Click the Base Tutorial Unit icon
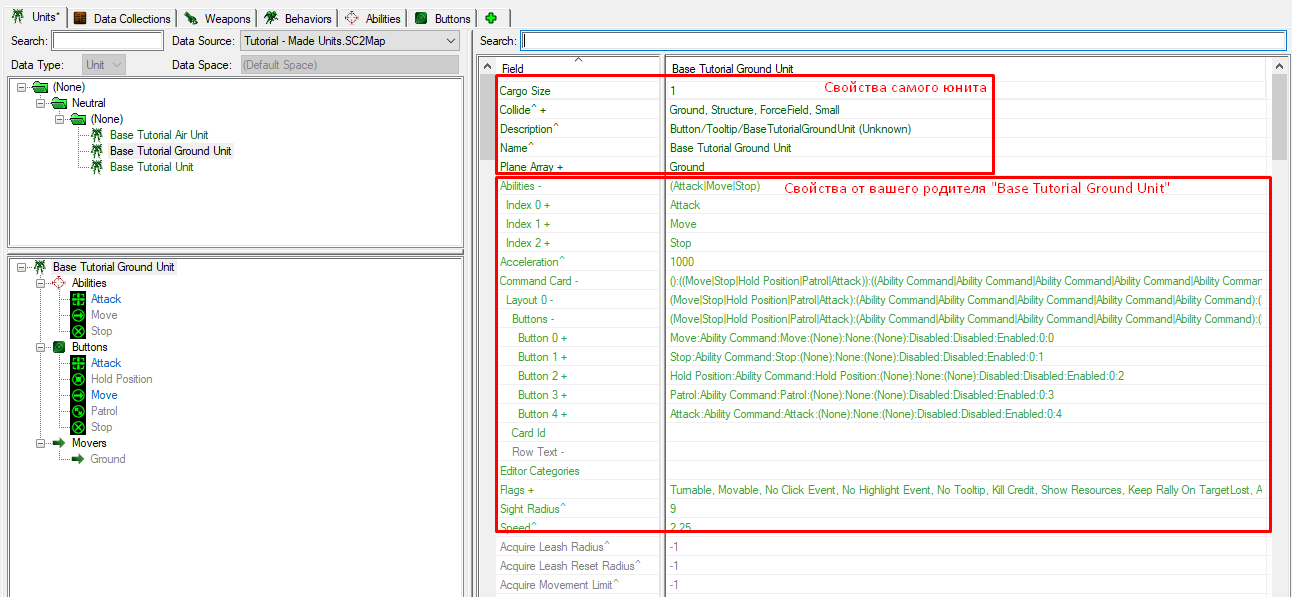This screenshot has height=597, width=1292. click(97, 167)
